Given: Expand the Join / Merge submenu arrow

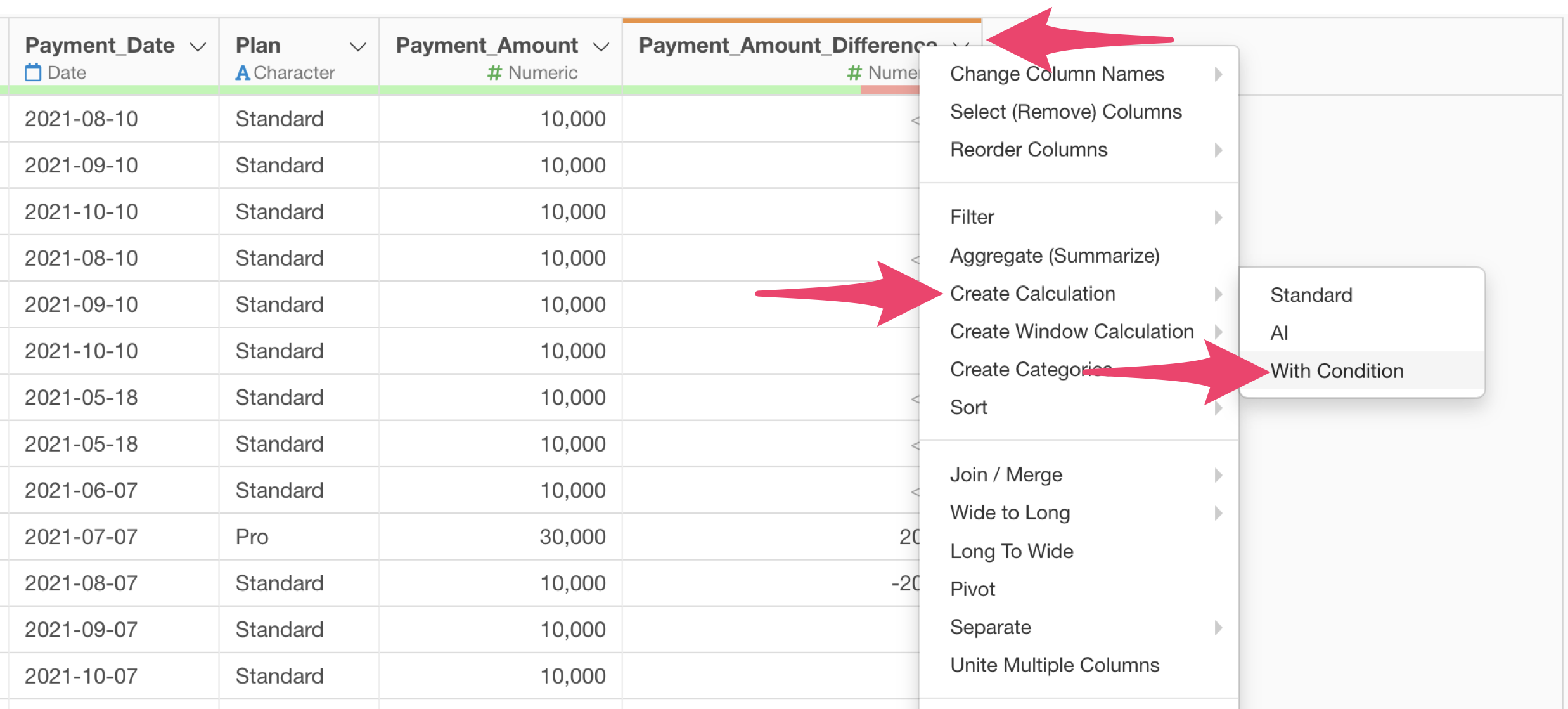Looking at the screenshot, I should coord(1218,475).
